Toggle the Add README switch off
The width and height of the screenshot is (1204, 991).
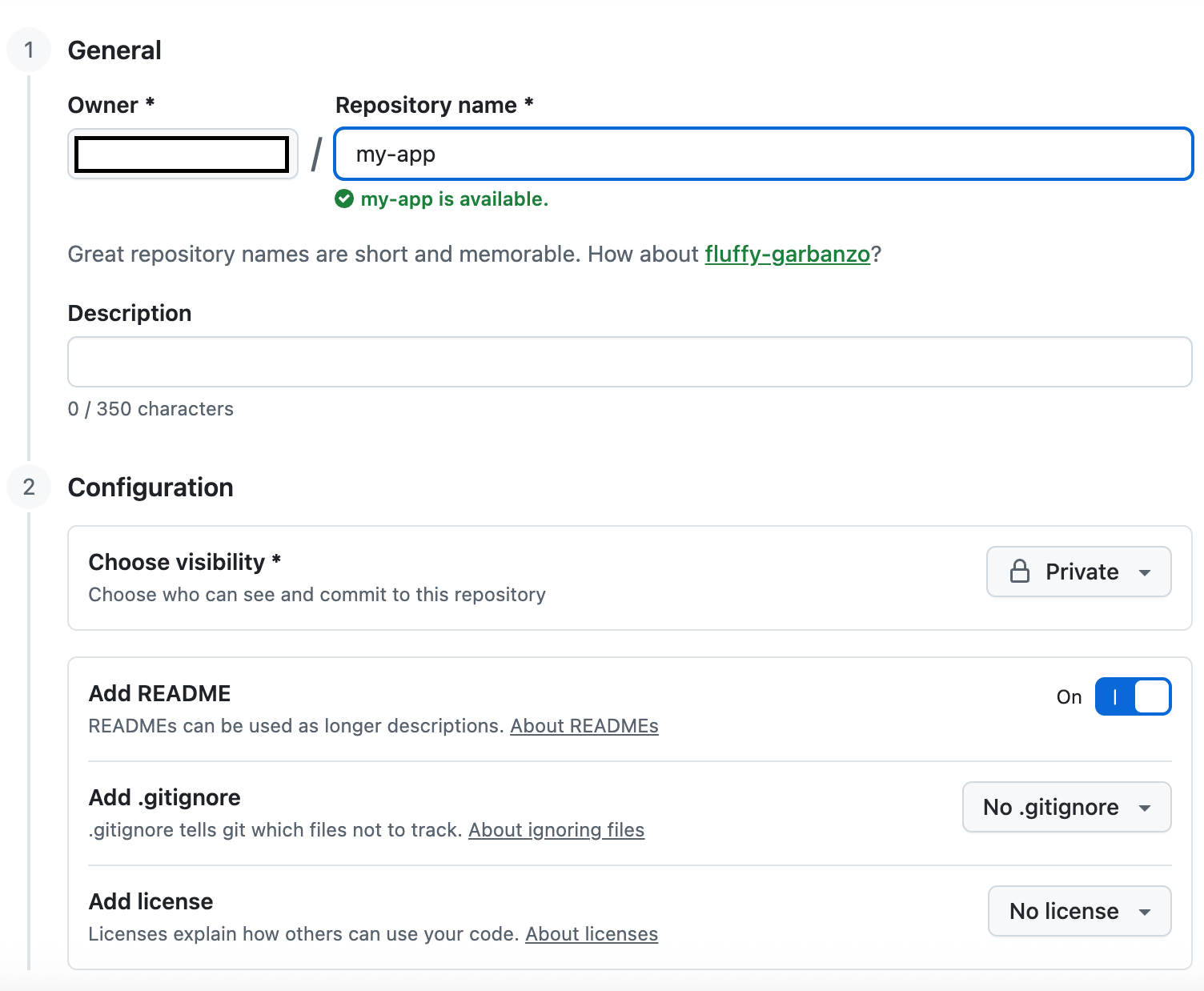coord(1133,696)
